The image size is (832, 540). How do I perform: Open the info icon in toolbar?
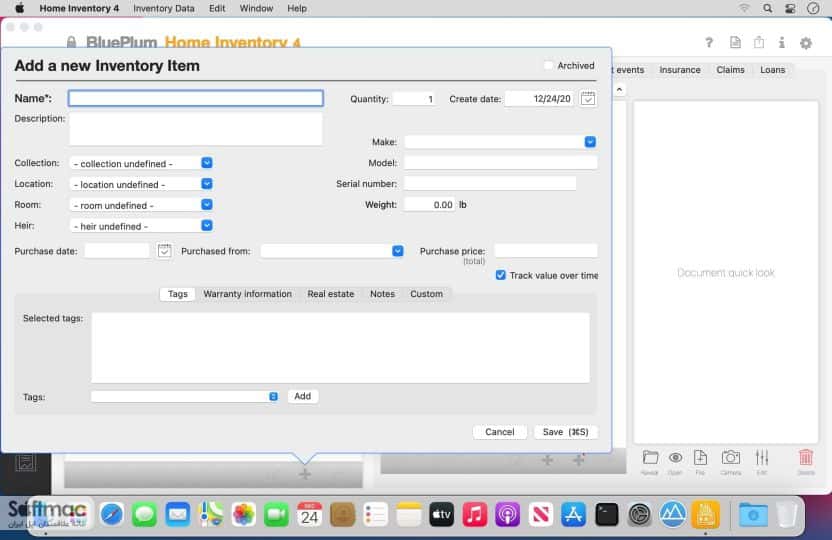(782, 42)
